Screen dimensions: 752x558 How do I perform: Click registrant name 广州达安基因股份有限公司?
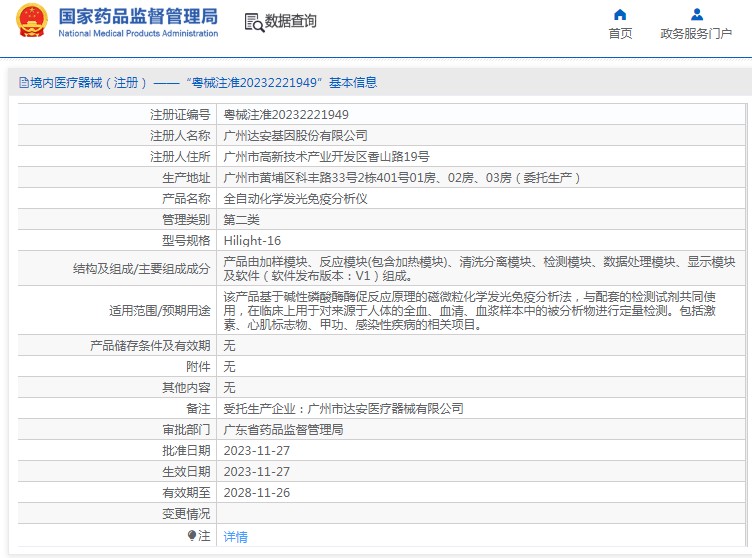[x=295, y=135]
